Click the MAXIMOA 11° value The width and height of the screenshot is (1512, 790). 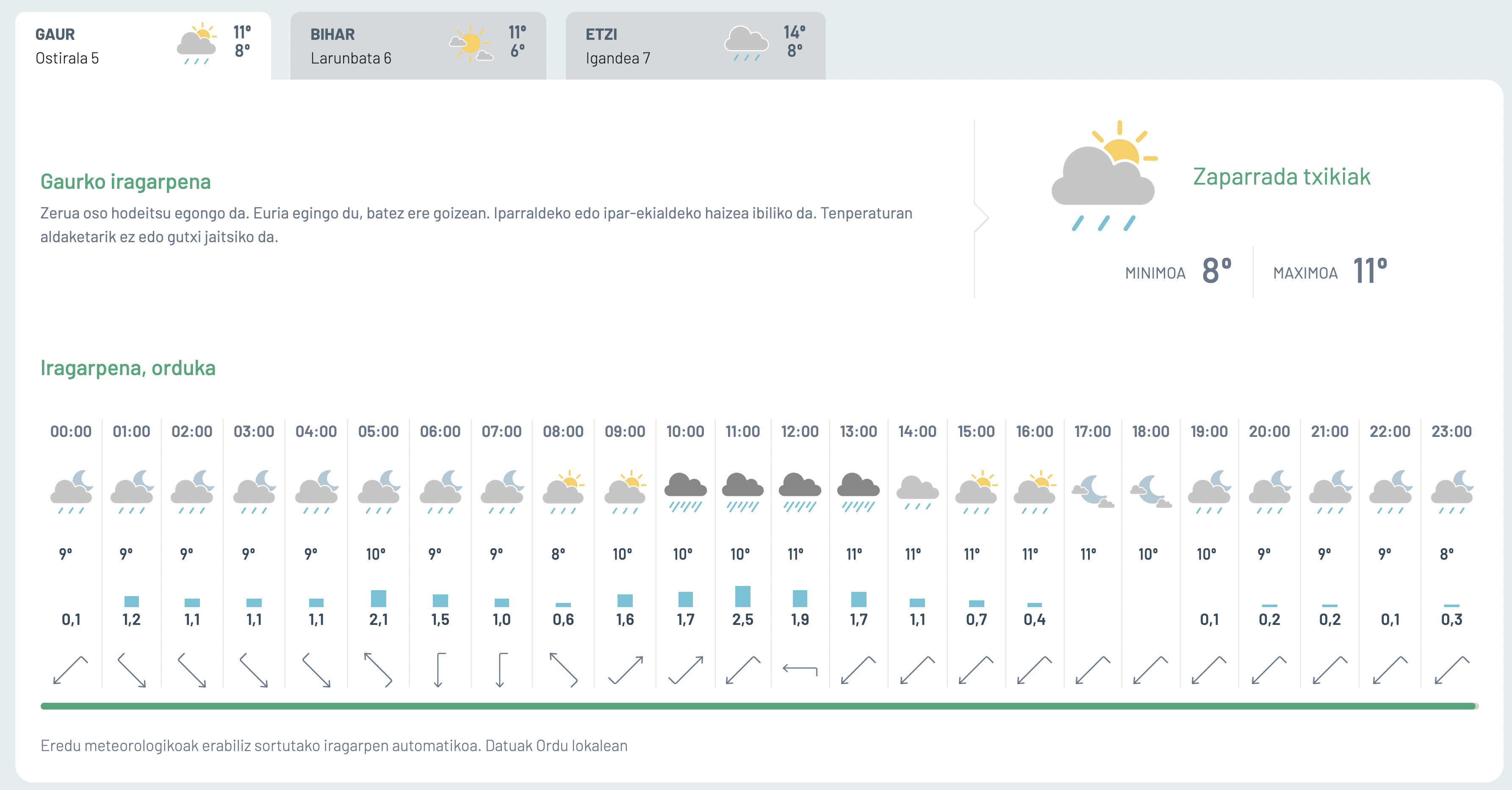[1371, 271]
